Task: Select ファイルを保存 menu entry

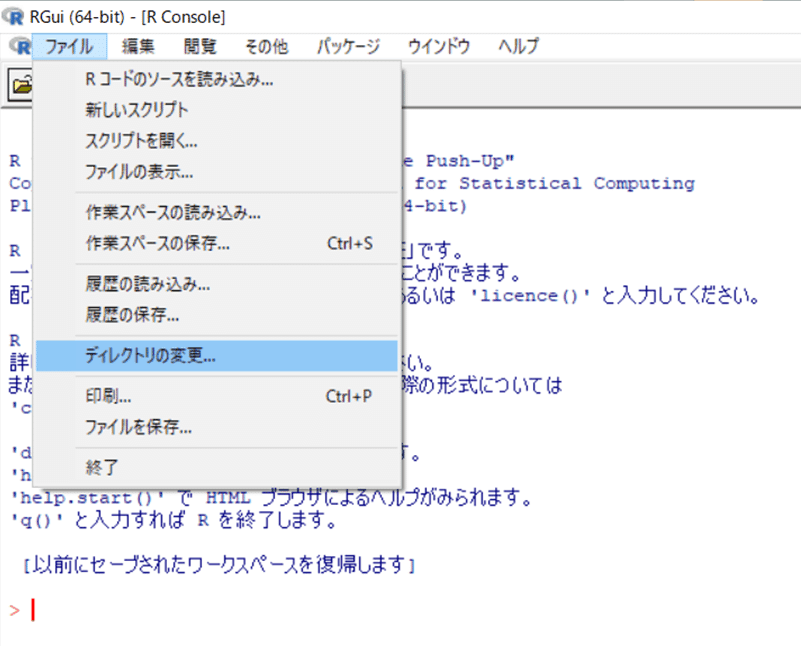Action: click(x=217, y=427)
